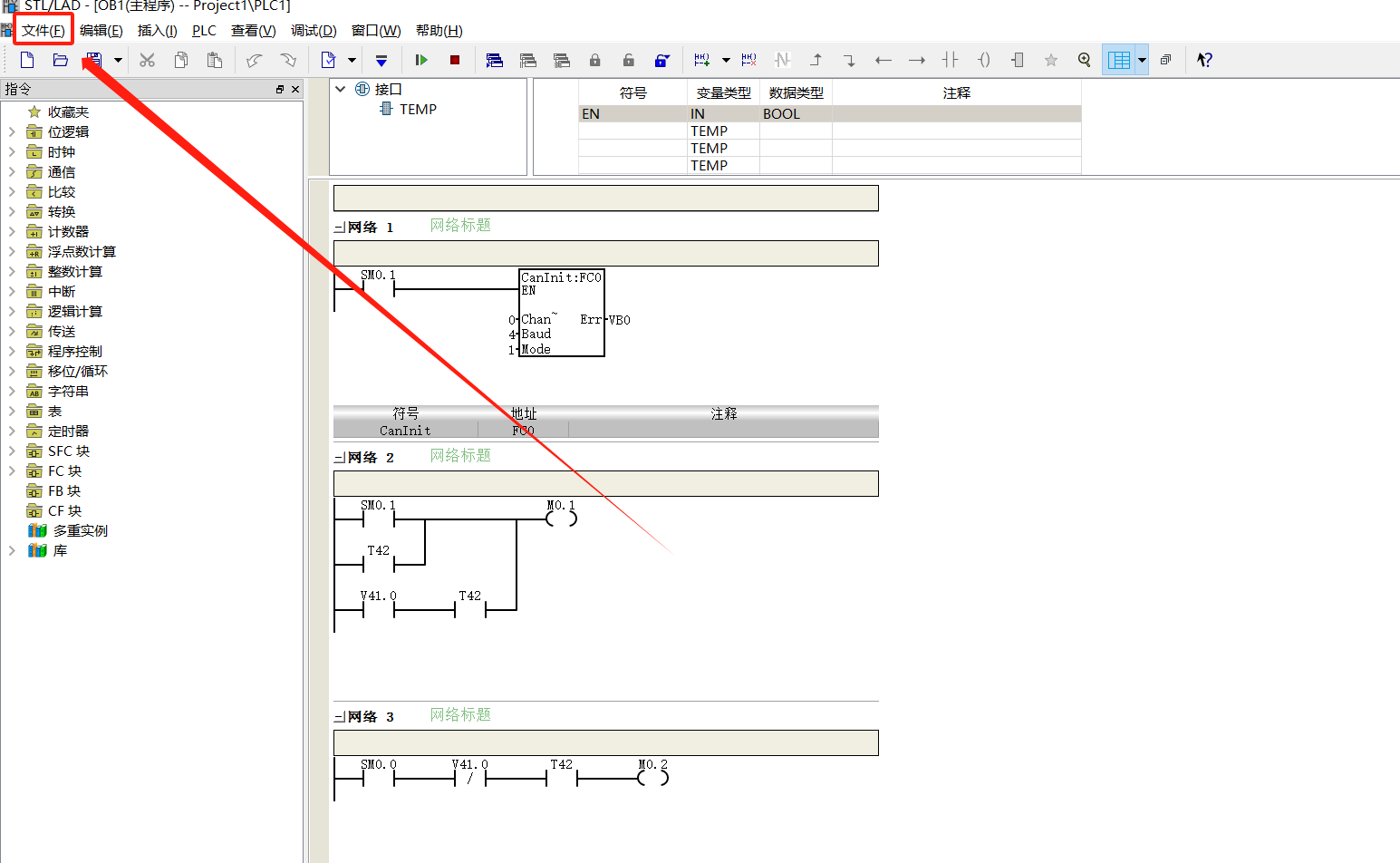Expand the 定时器 folder
The width and height of the screenshot is (1400, 863).
coord(12,431)
